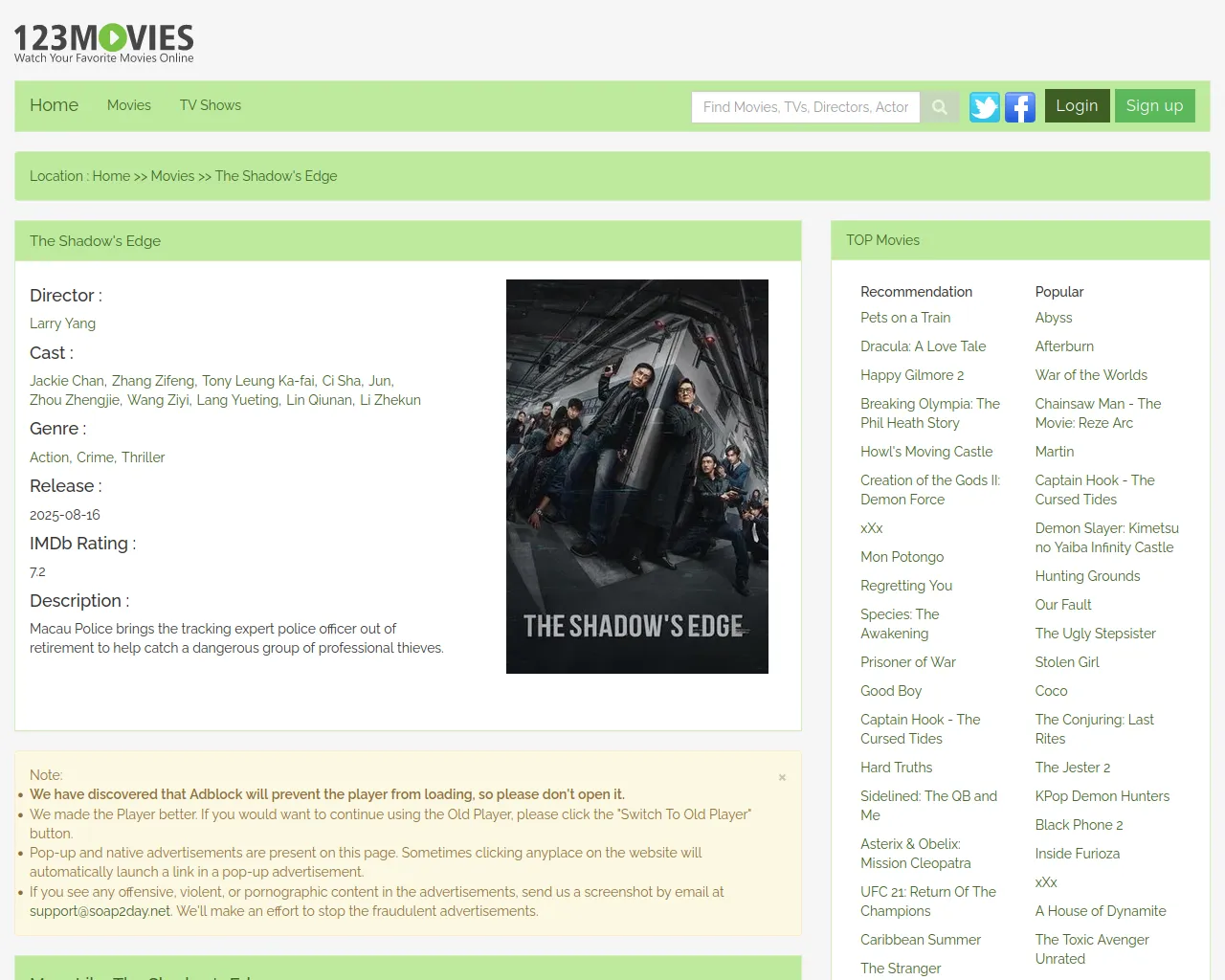The width and height of the screenshot is (1225, 980).
Task: Open director Larry Yang's link
Action: pos(62,323)
